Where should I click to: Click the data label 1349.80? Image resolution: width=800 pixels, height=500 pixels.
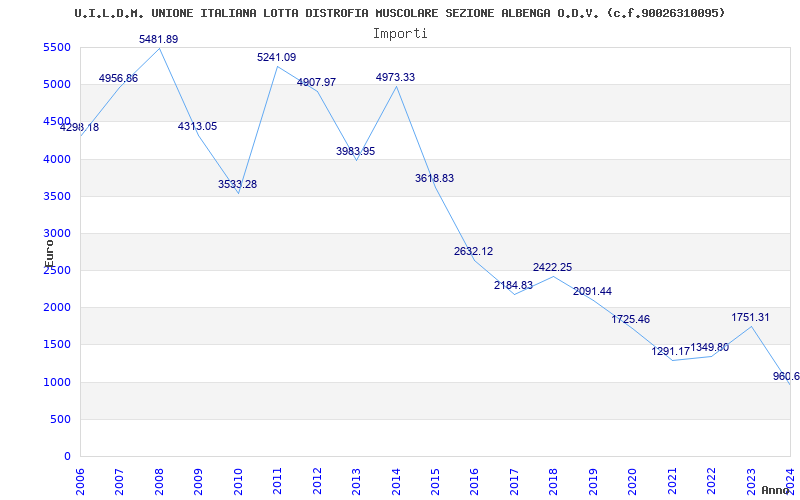point(710,347)
